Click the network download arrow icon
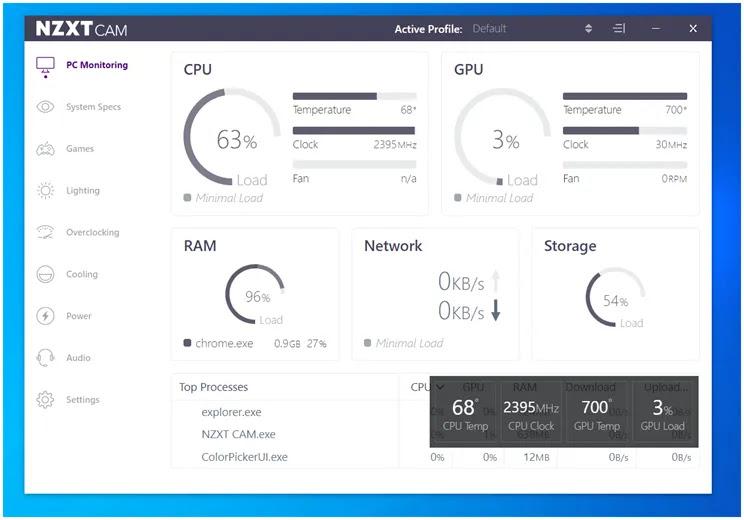744x520 pixels. tap(496, 310)
